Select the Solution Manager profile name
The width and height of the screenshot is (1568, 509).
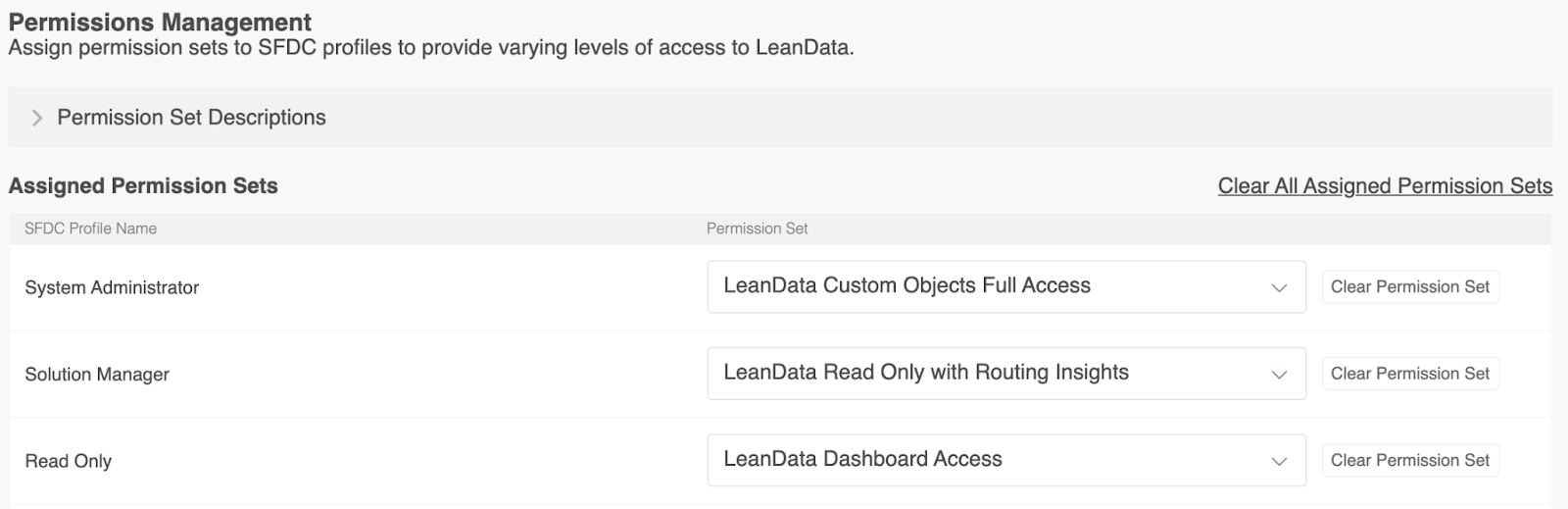97,375
